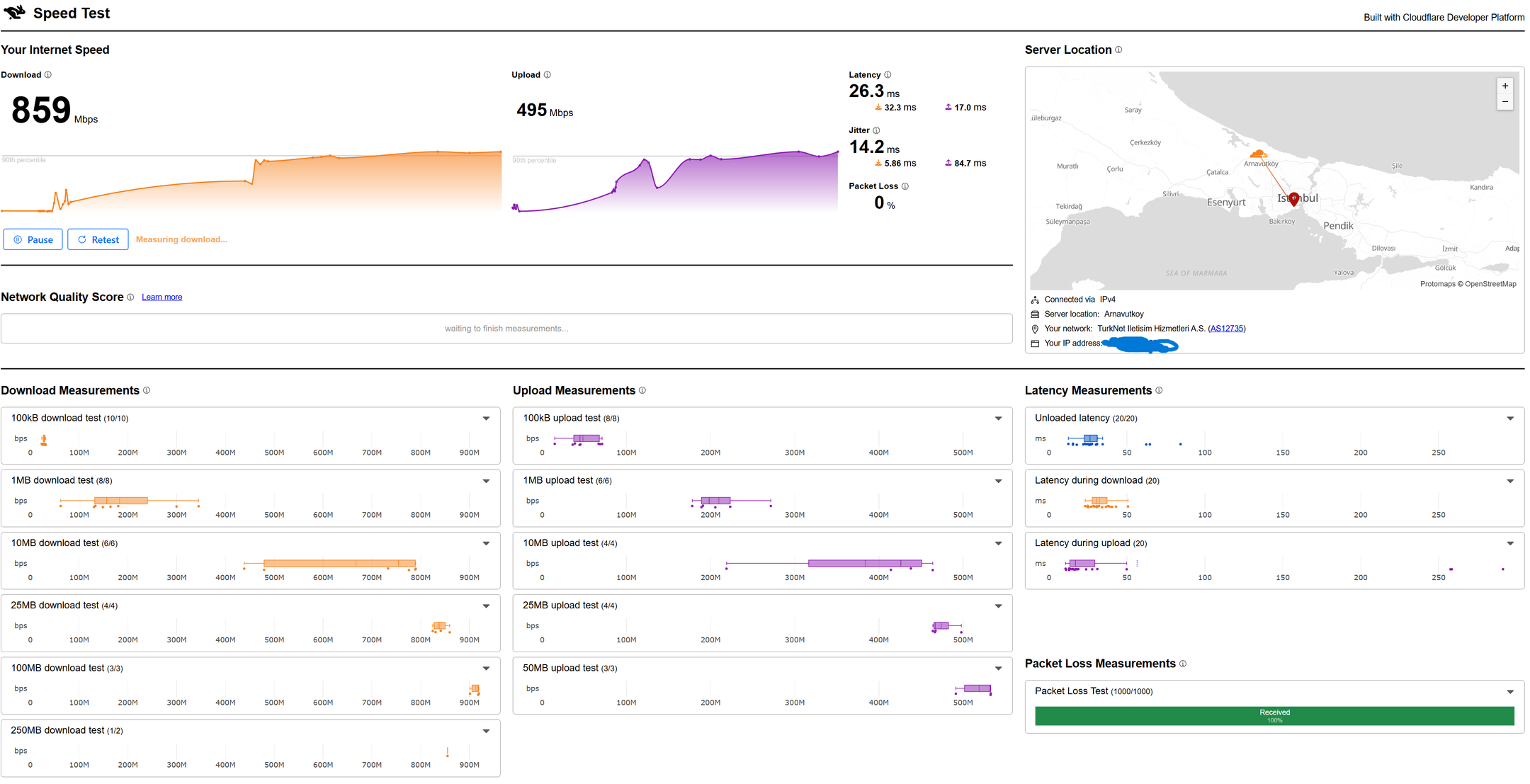Image resolution: width=1530 pixels, height=784 pixels.
Task: Click the Server Location info icon
Action: 1118,50
